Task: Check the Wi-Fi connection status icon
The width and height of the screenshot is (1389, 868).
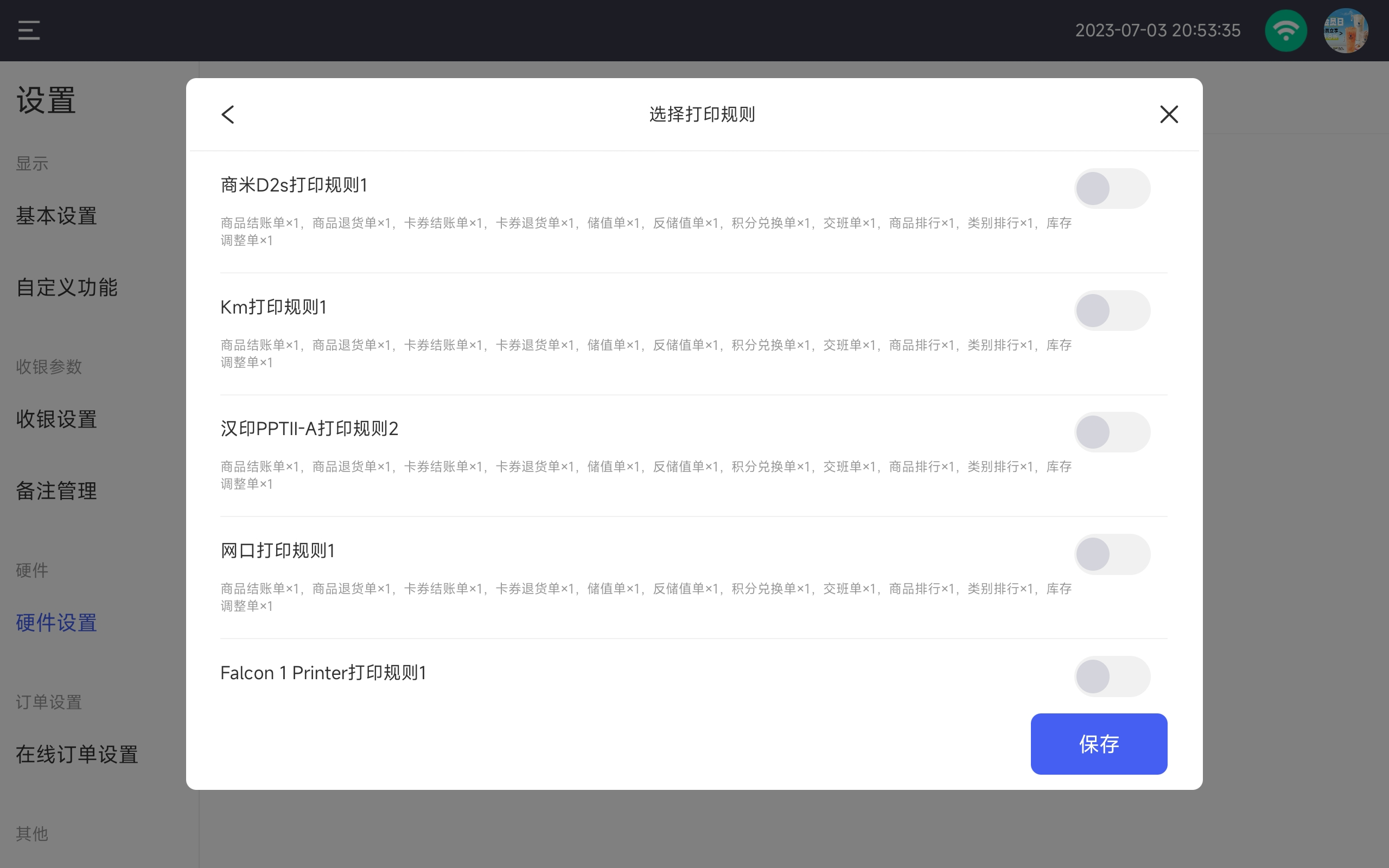Action: click(x=1286, y=30)
